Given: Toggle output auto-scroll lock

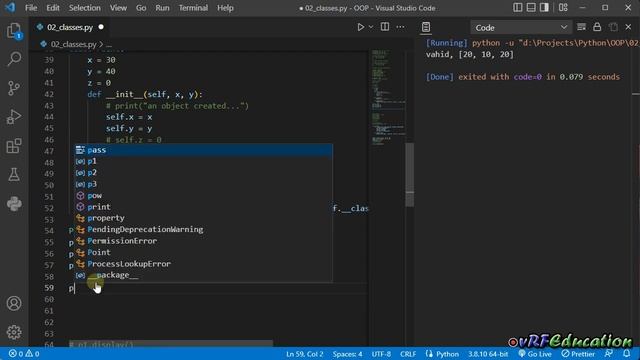Looking at the screenshot, I should click(597, 27).
